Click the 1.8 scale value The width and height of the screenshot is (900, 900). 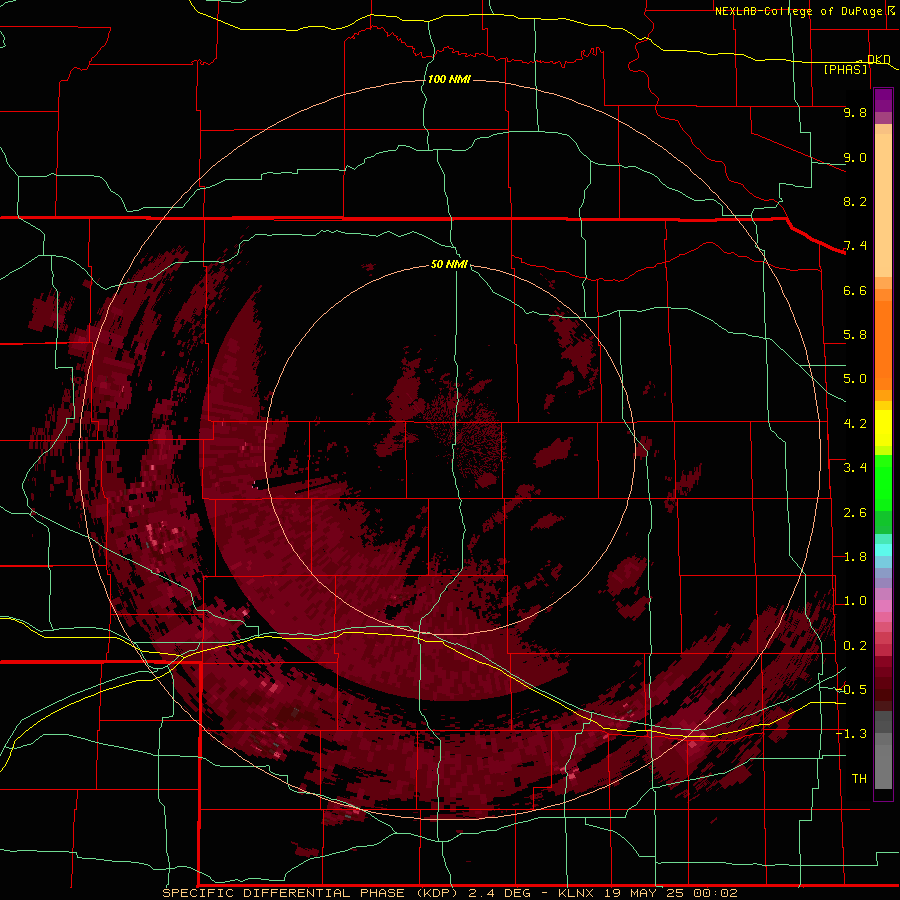tap(855, 557)
